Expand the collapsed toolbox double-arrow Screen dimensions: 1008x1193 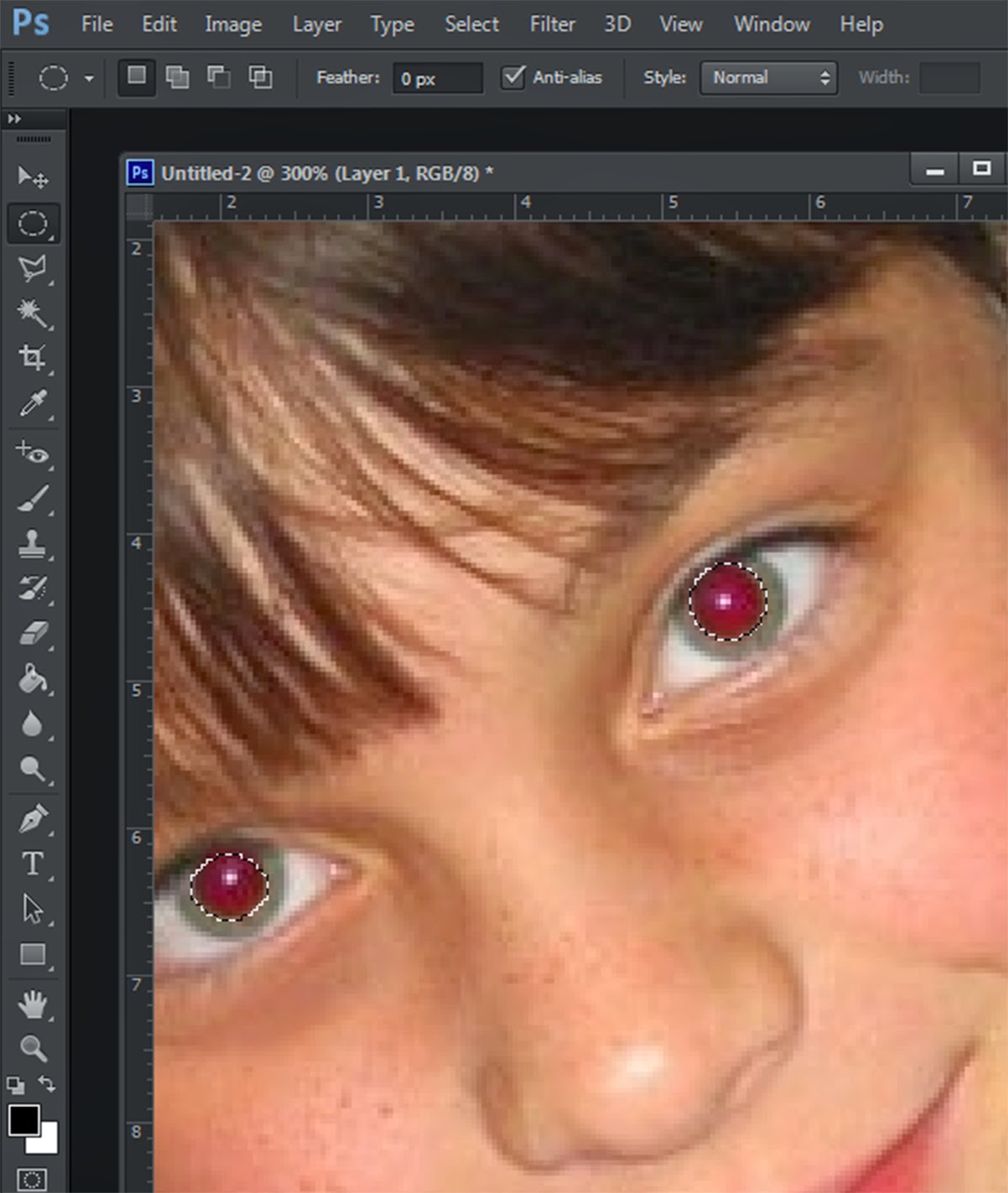coord(13,119)
